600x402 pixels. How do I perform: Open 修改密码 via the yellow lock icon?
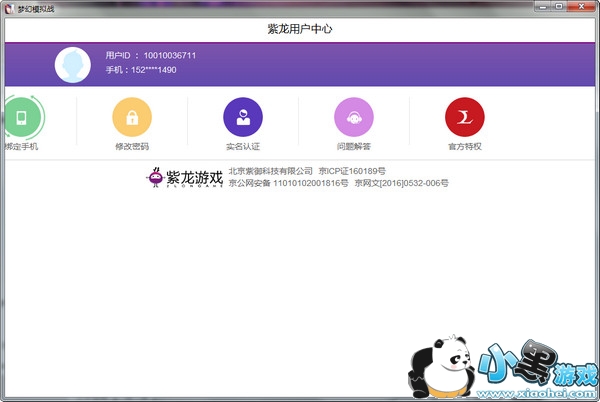[x=132, y=117]
